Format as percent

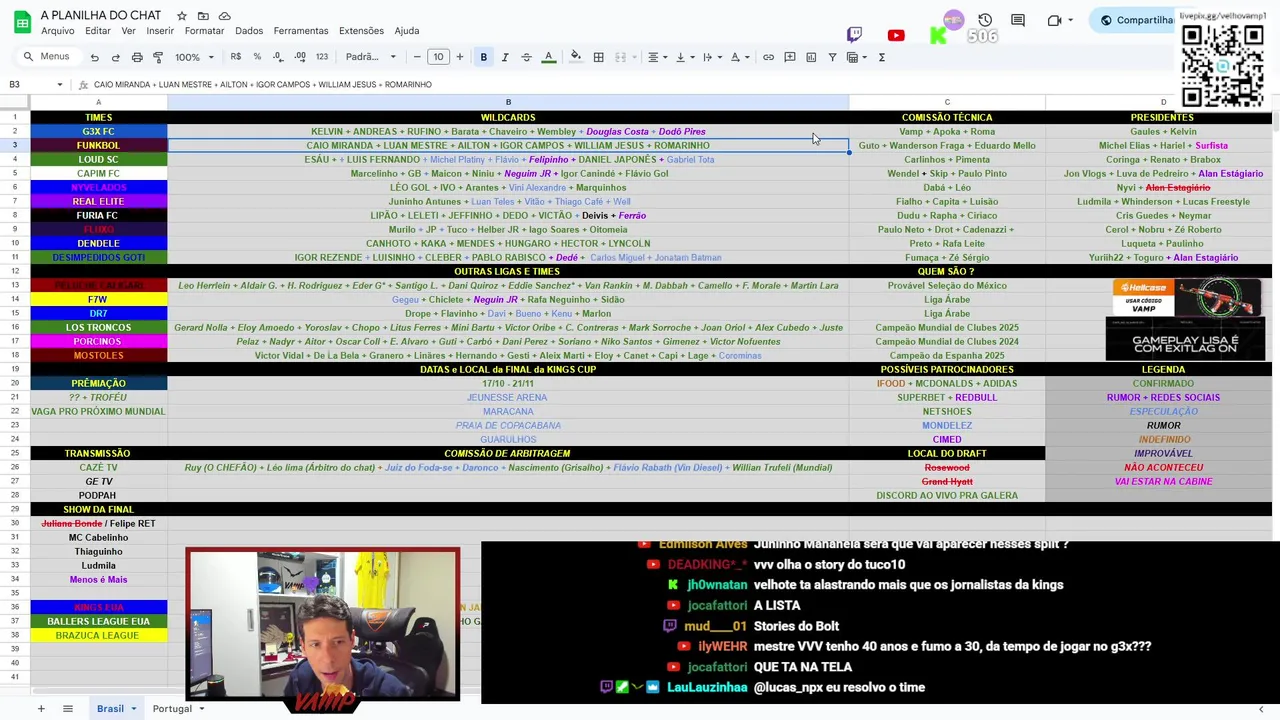point(257,57)
